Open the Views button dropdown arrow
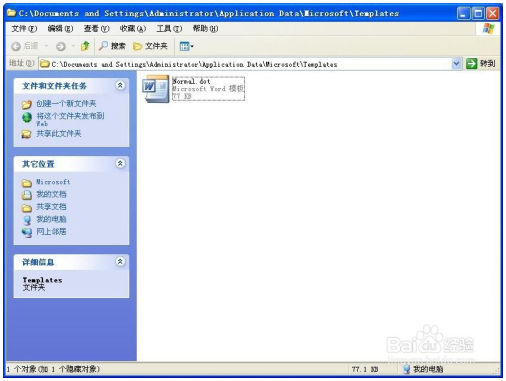Viewport: 506px width, 381px height. click(x=192, y=46)
